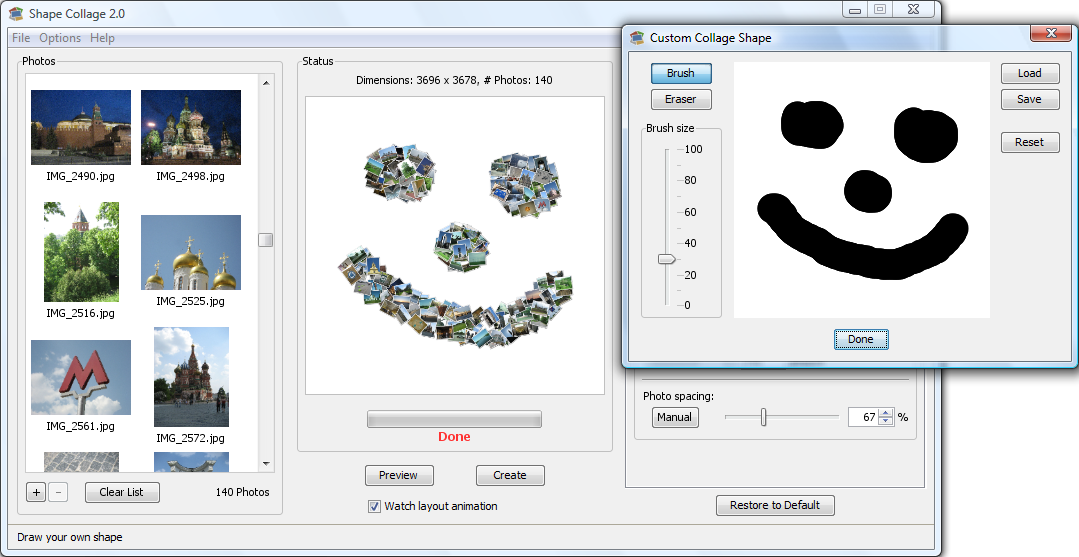Open the Options menu
Image resolution: width=1079 pixels, height=557 pixels.
60,38
